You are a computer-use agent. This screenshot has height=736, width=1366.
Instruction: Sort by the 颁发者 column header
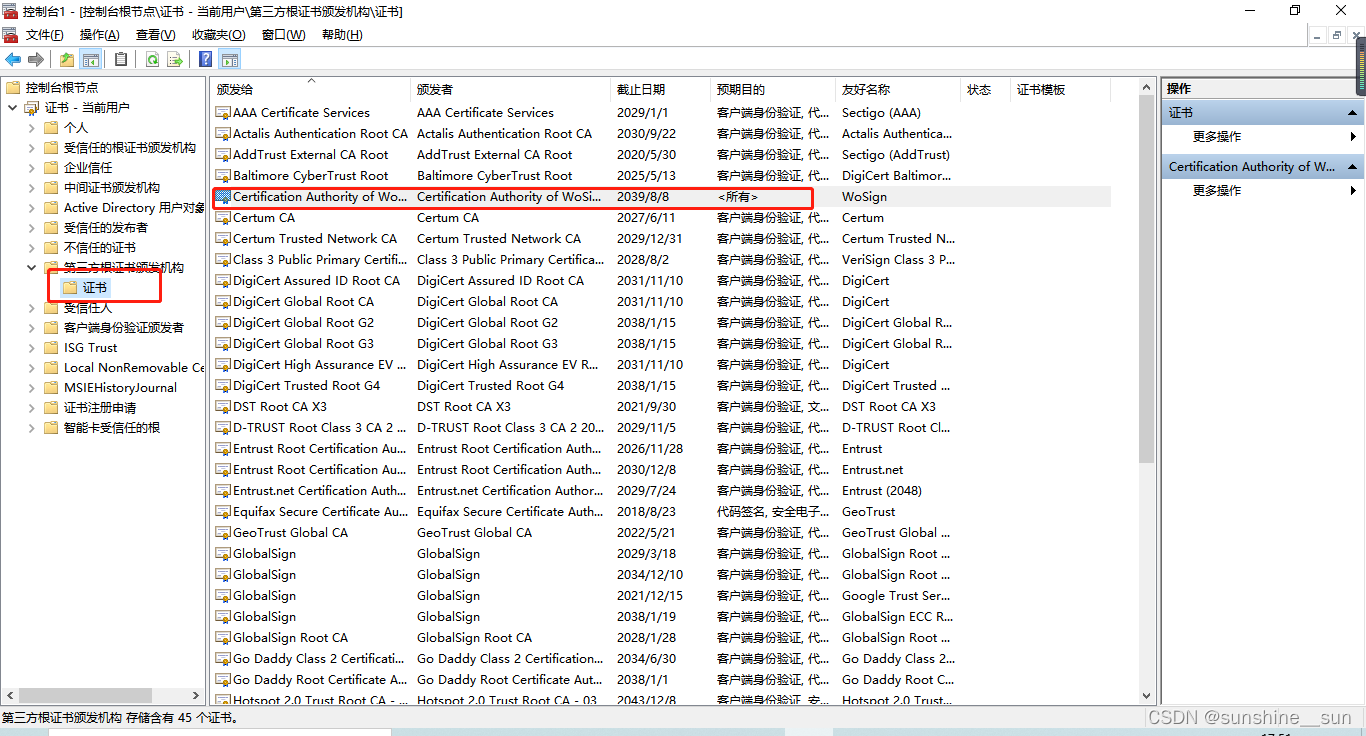click(510, 90)
